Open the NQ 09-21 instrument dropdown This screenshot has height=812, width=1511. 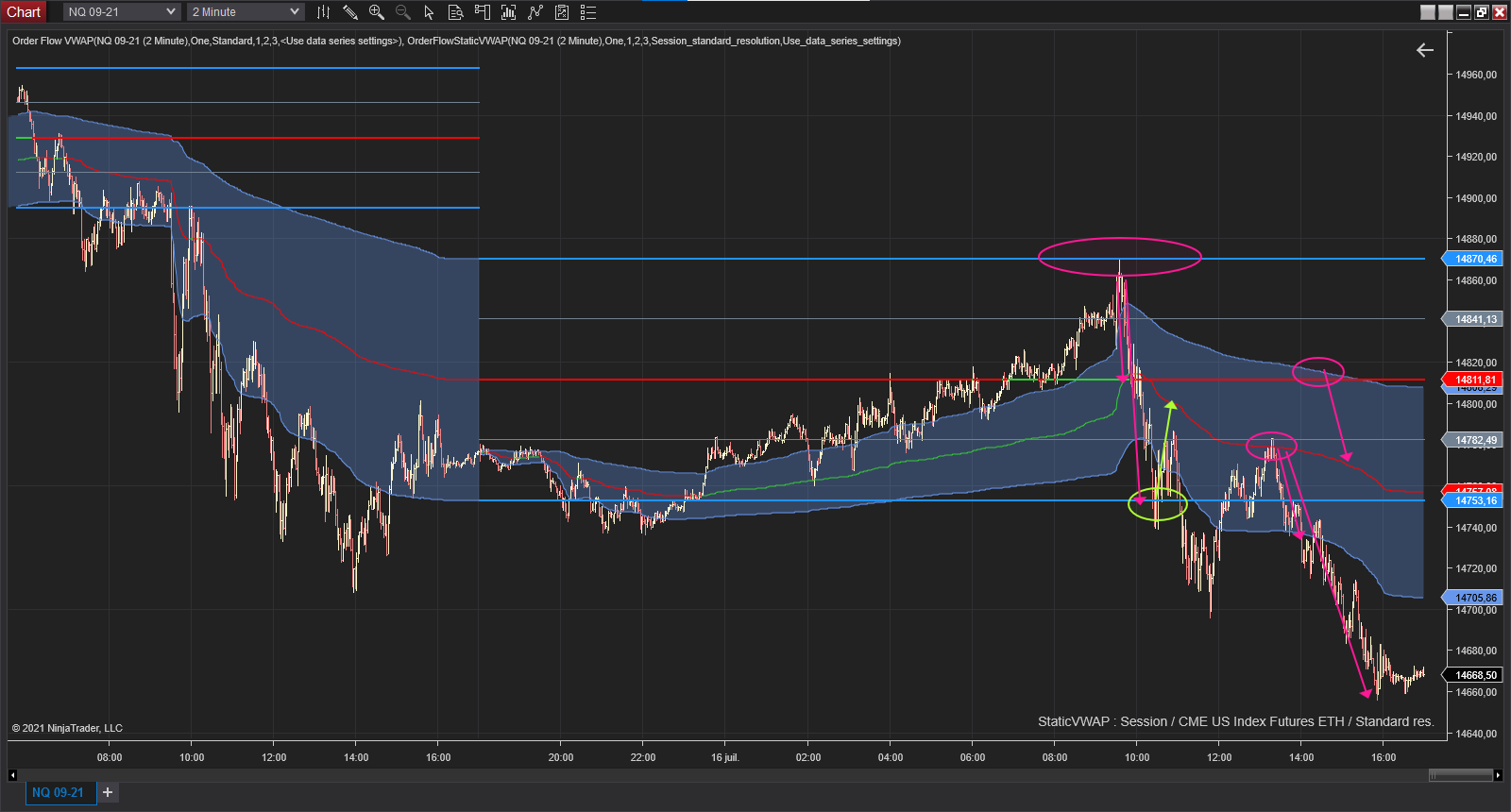[x=122, y=12]
